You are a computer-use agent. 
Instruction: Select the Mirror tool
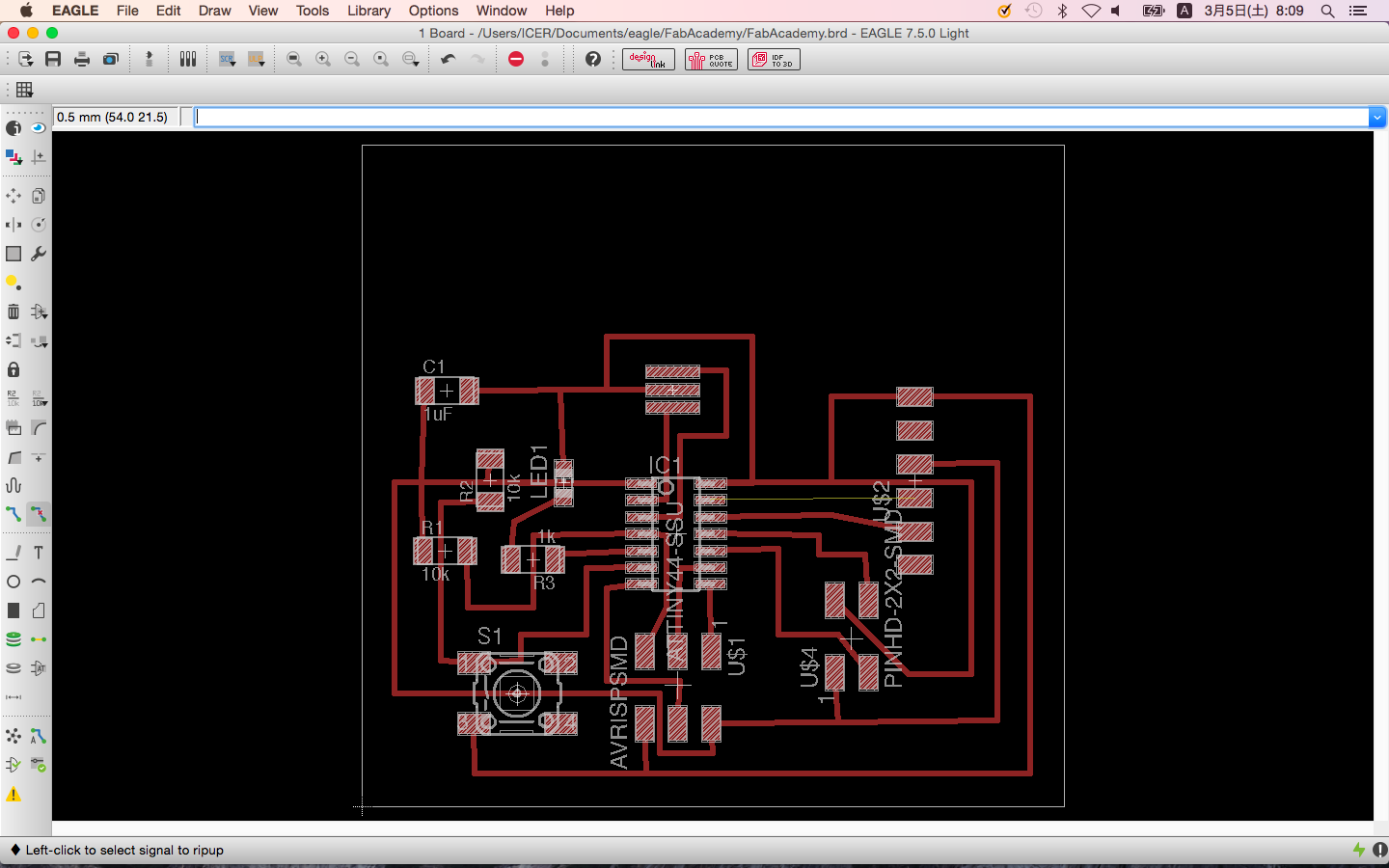click(x=14, y=225)
